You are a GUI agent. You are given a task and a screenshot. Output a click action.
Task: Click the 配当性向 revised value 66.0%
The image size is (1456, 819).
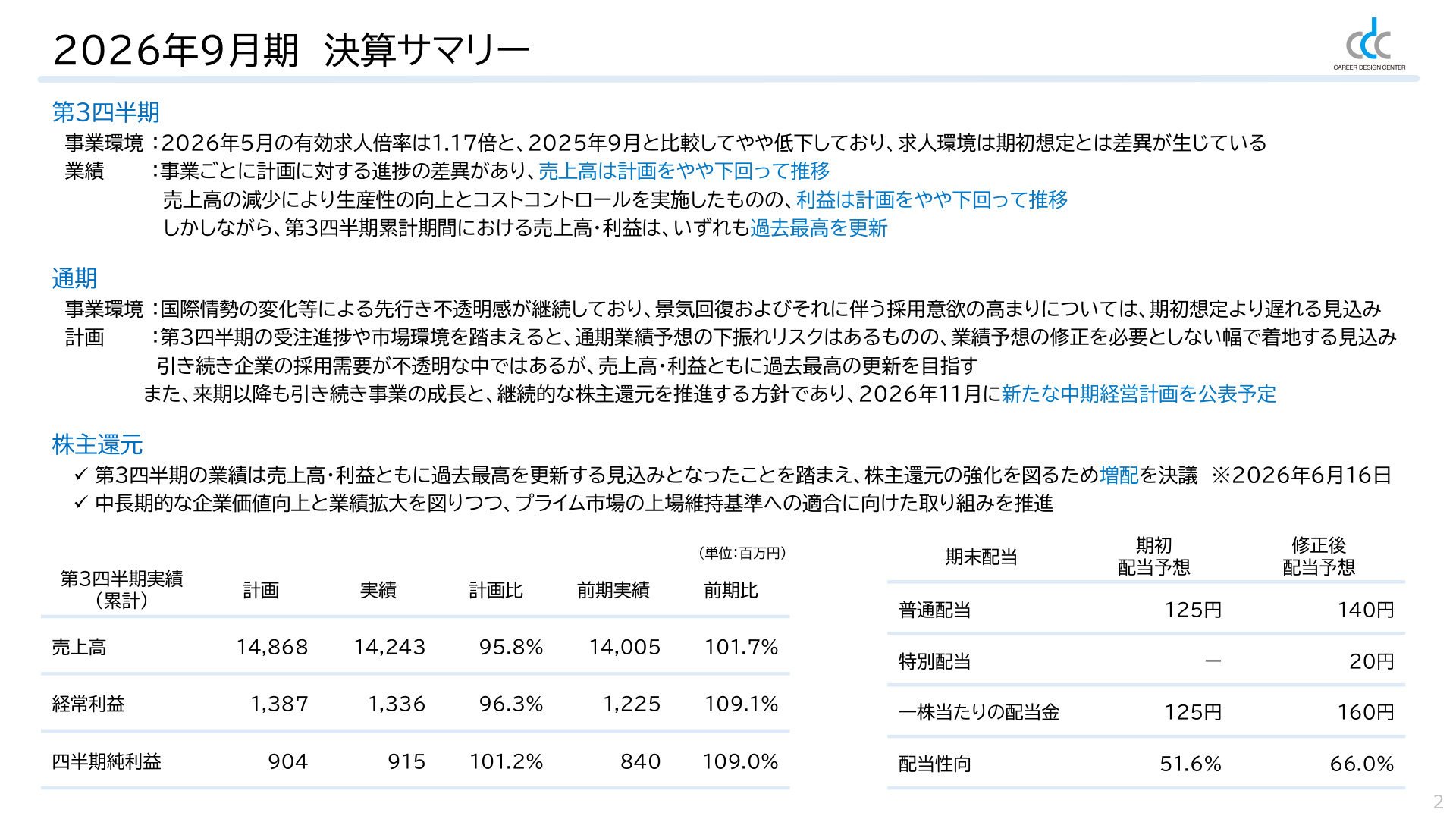tap(1362, 764)
